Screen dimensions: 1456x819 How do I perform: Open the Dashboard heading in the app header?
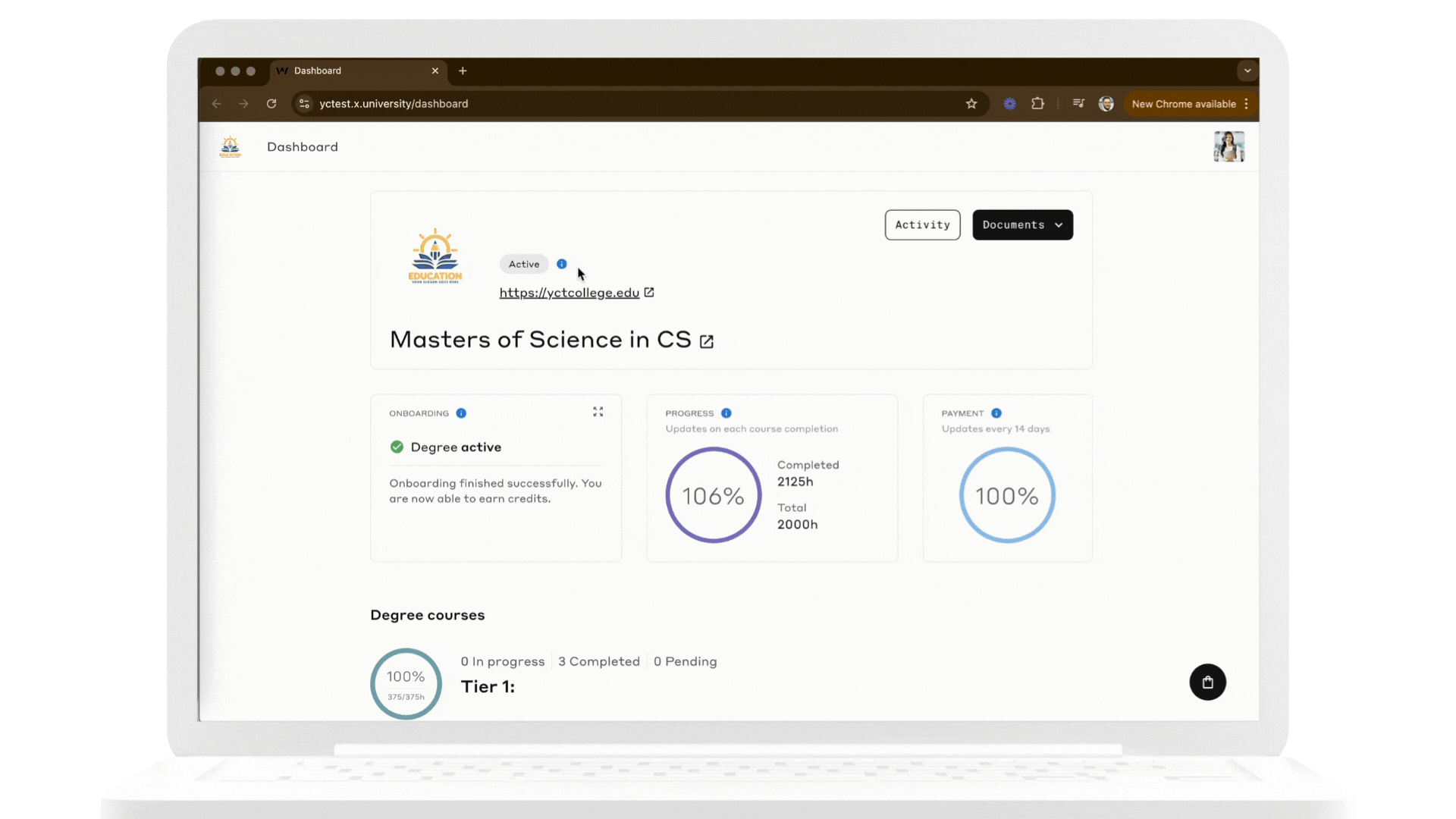[x=302, y=146]
